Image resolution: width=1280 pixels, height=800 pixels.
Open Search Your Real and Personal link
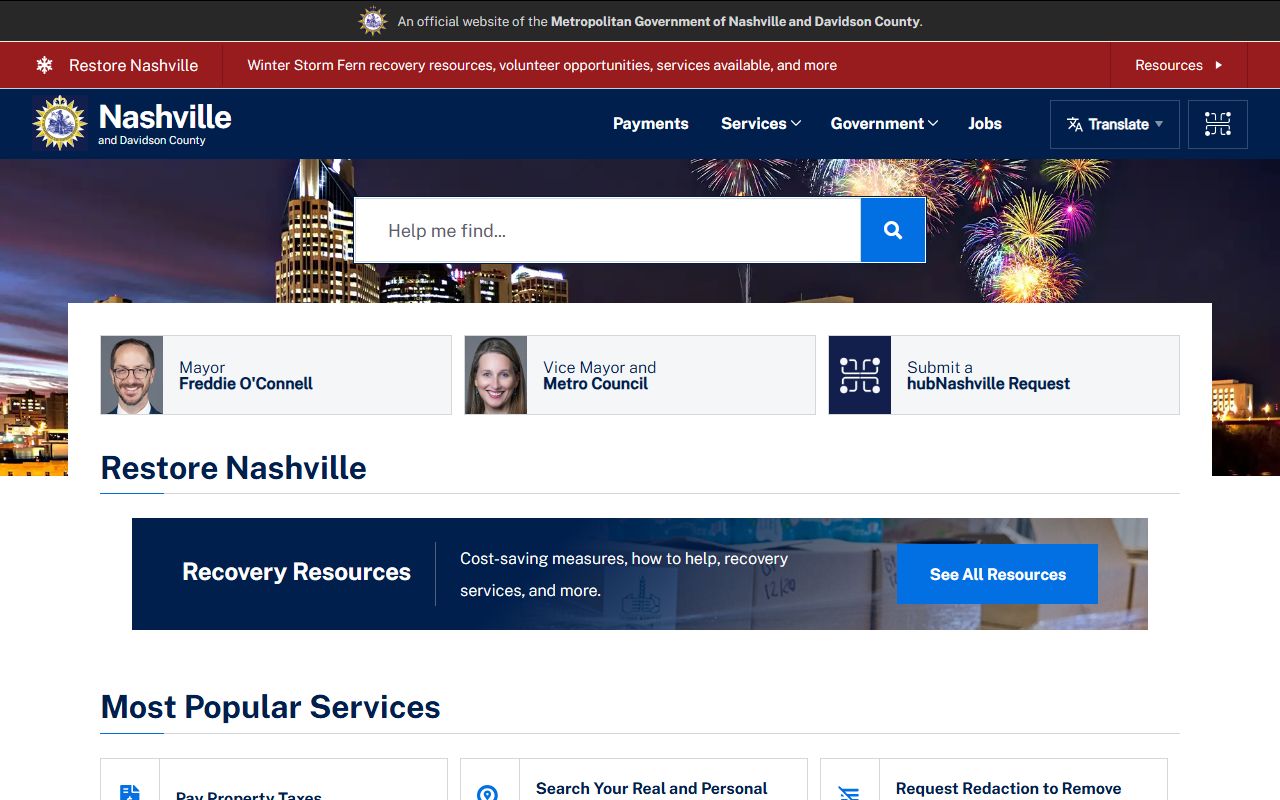652,789
